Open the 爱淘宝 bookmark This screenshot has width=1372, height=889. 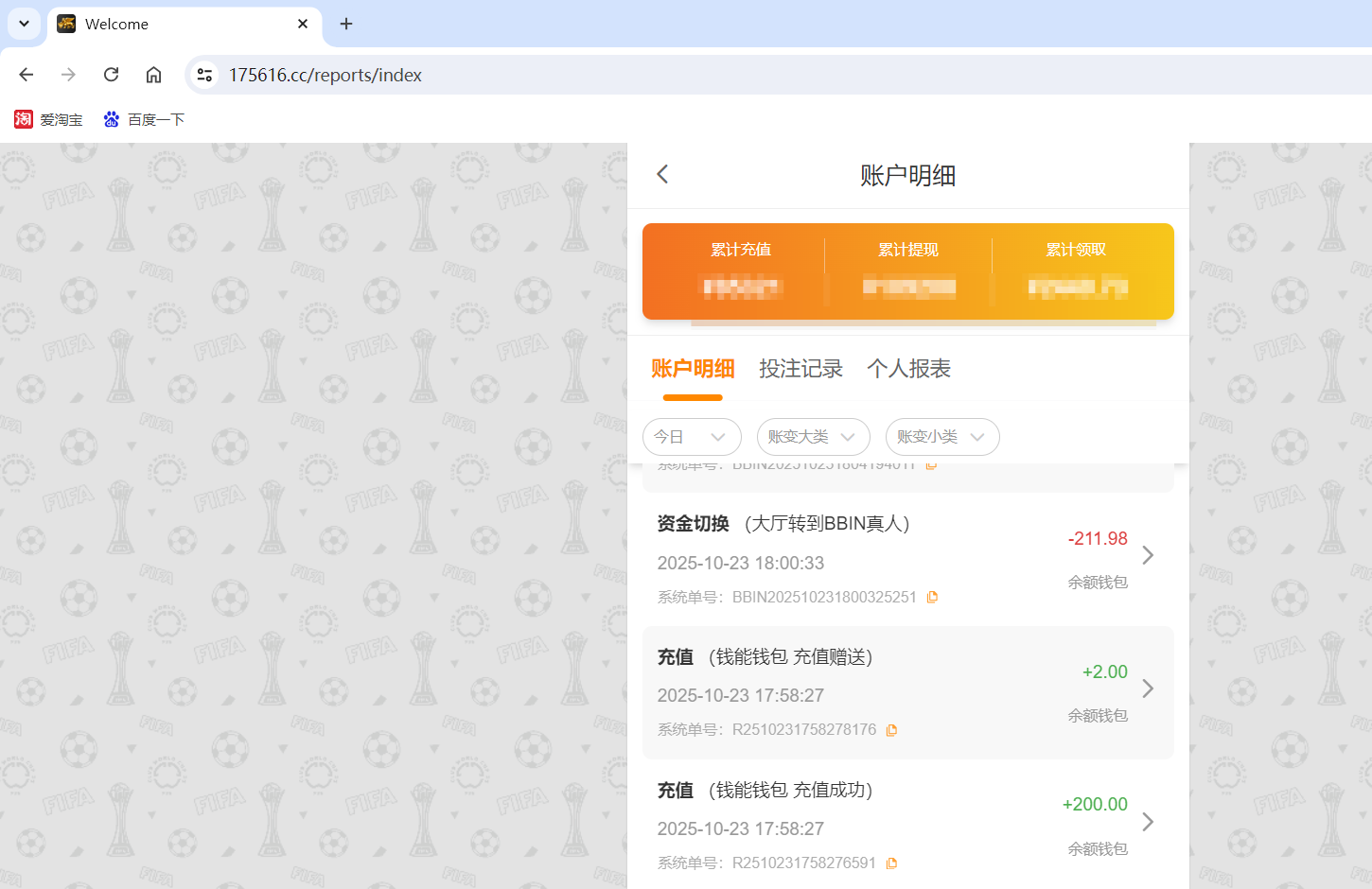click(48, 119)
